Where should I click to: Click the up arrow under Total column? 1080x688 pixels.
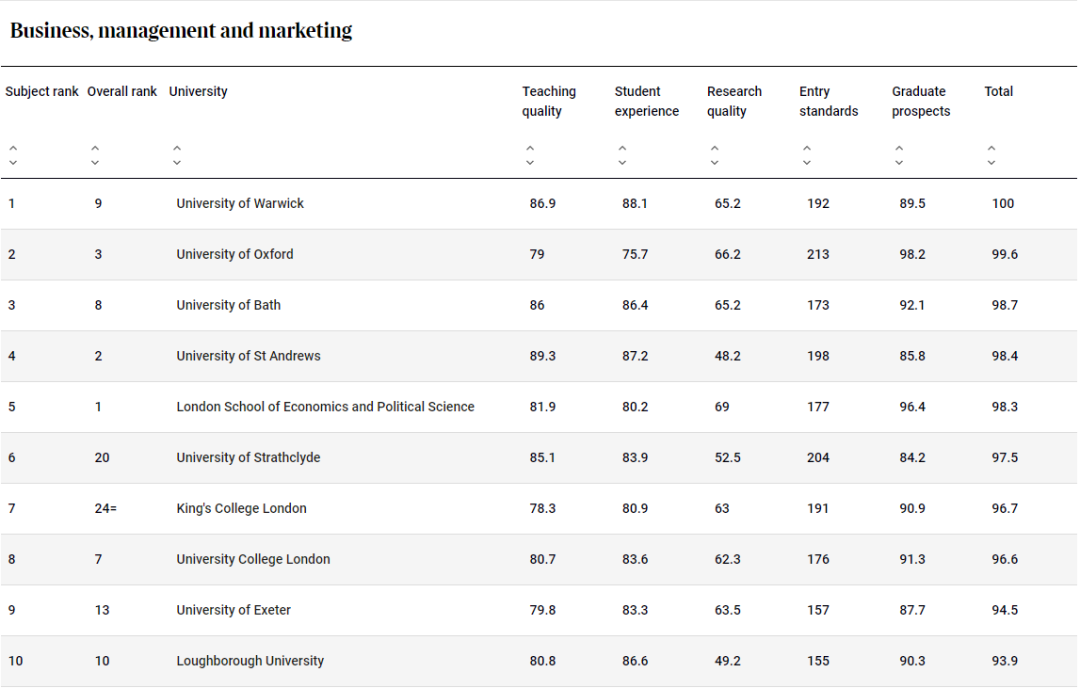point(992,149)
